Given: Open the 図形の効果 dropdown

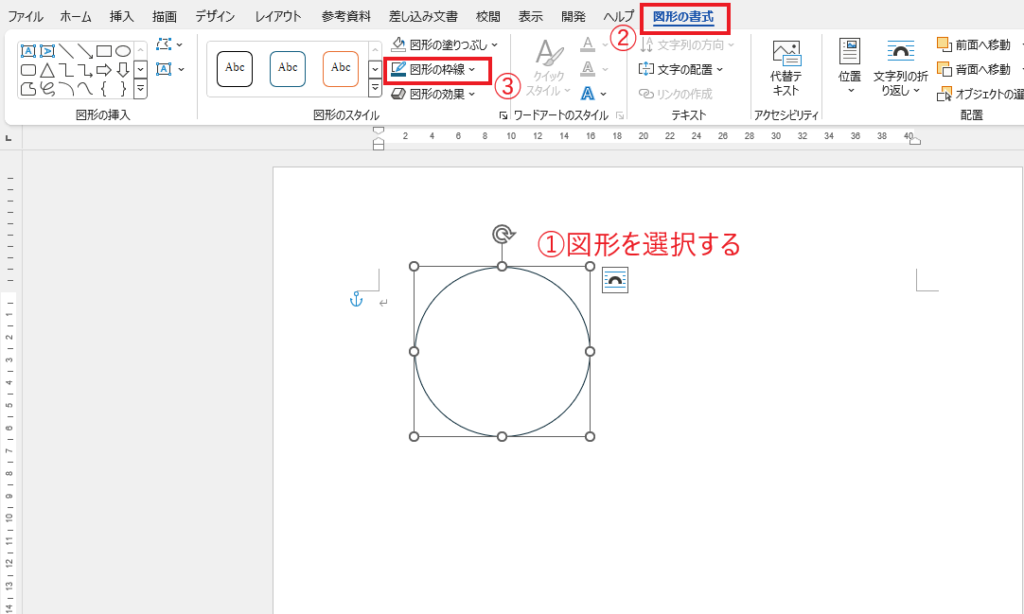Looking at the screenshot, I should 434,94.
